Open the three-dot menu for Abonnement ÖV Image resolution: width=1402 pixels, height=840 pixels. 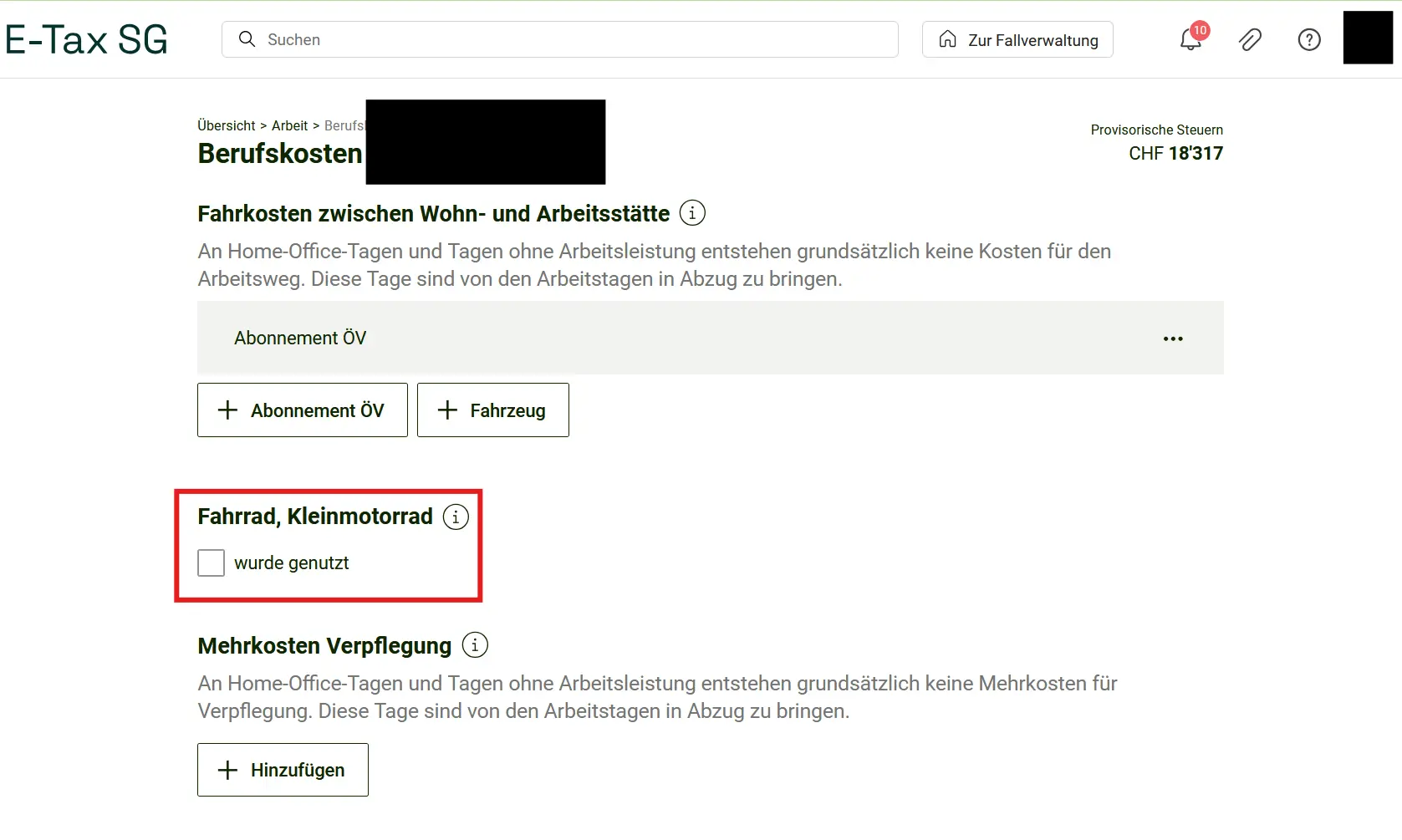[x=1173, y=339]
